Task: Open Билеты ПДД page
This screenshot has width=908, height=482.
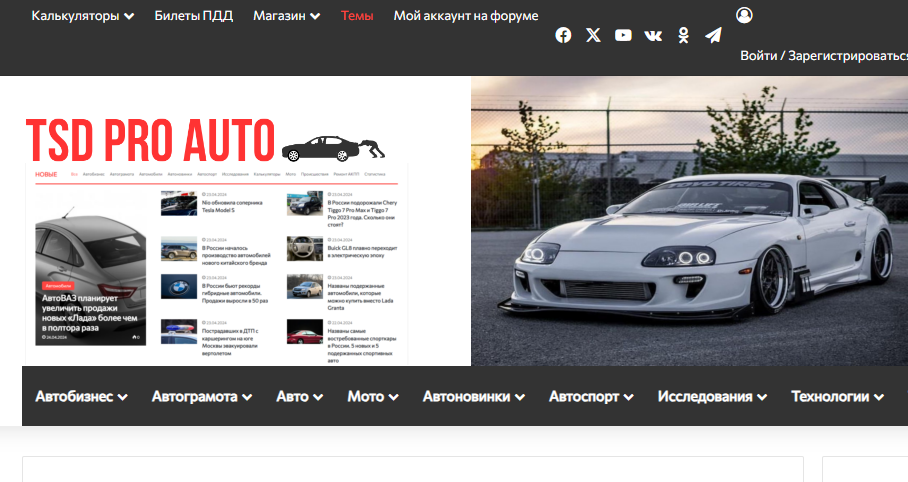Action: pos(193,16)
